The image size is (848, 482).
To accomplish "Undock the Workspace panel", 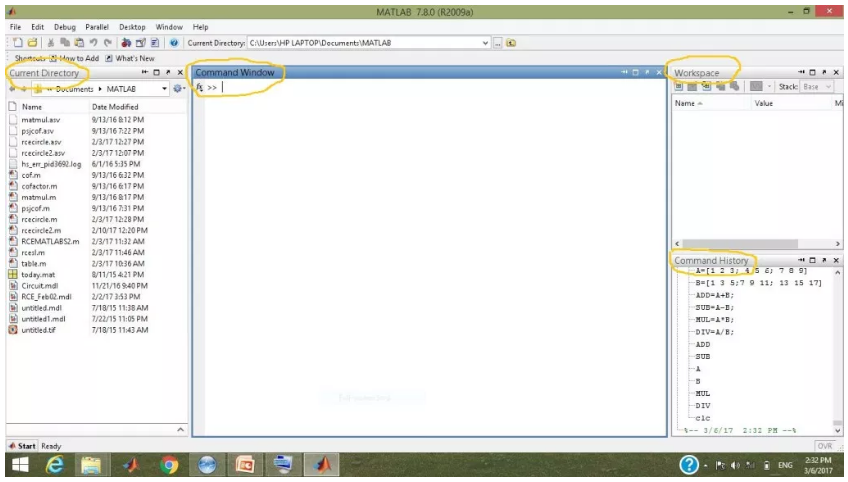I will pos(824,72).
